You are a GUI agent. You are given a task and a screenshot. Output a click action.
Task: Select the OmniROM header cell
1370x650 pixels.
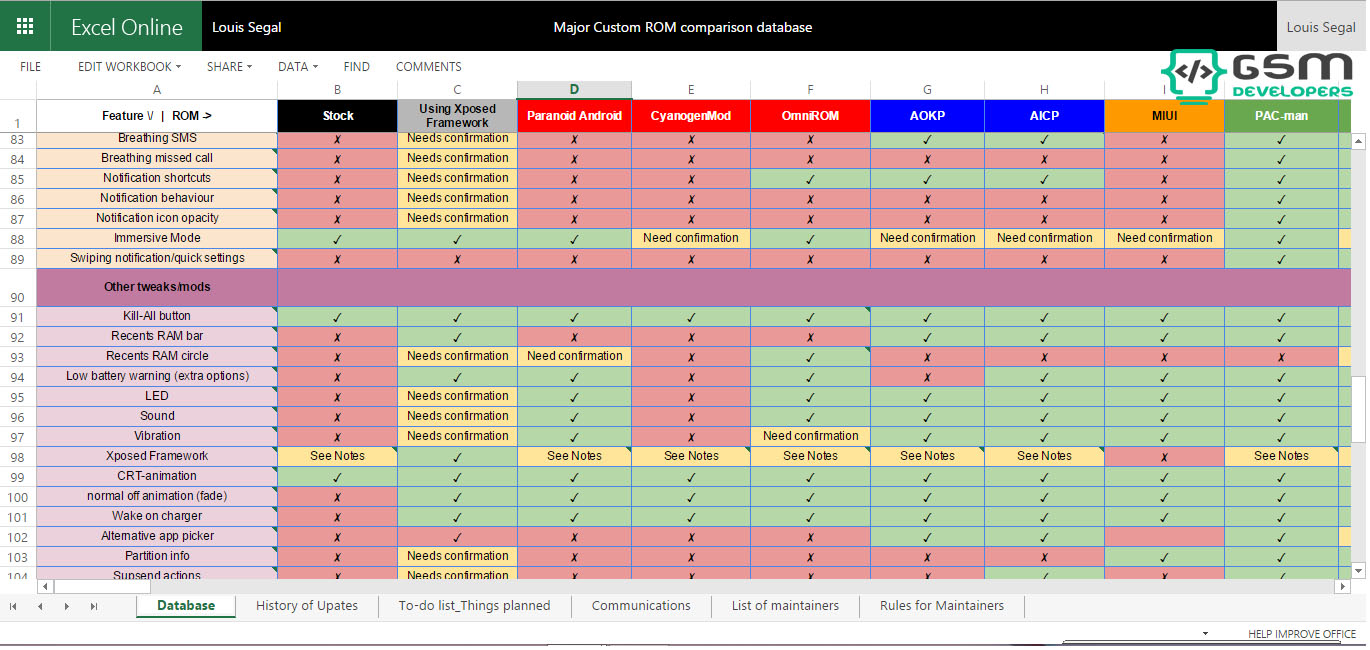[x=810, y=116]
